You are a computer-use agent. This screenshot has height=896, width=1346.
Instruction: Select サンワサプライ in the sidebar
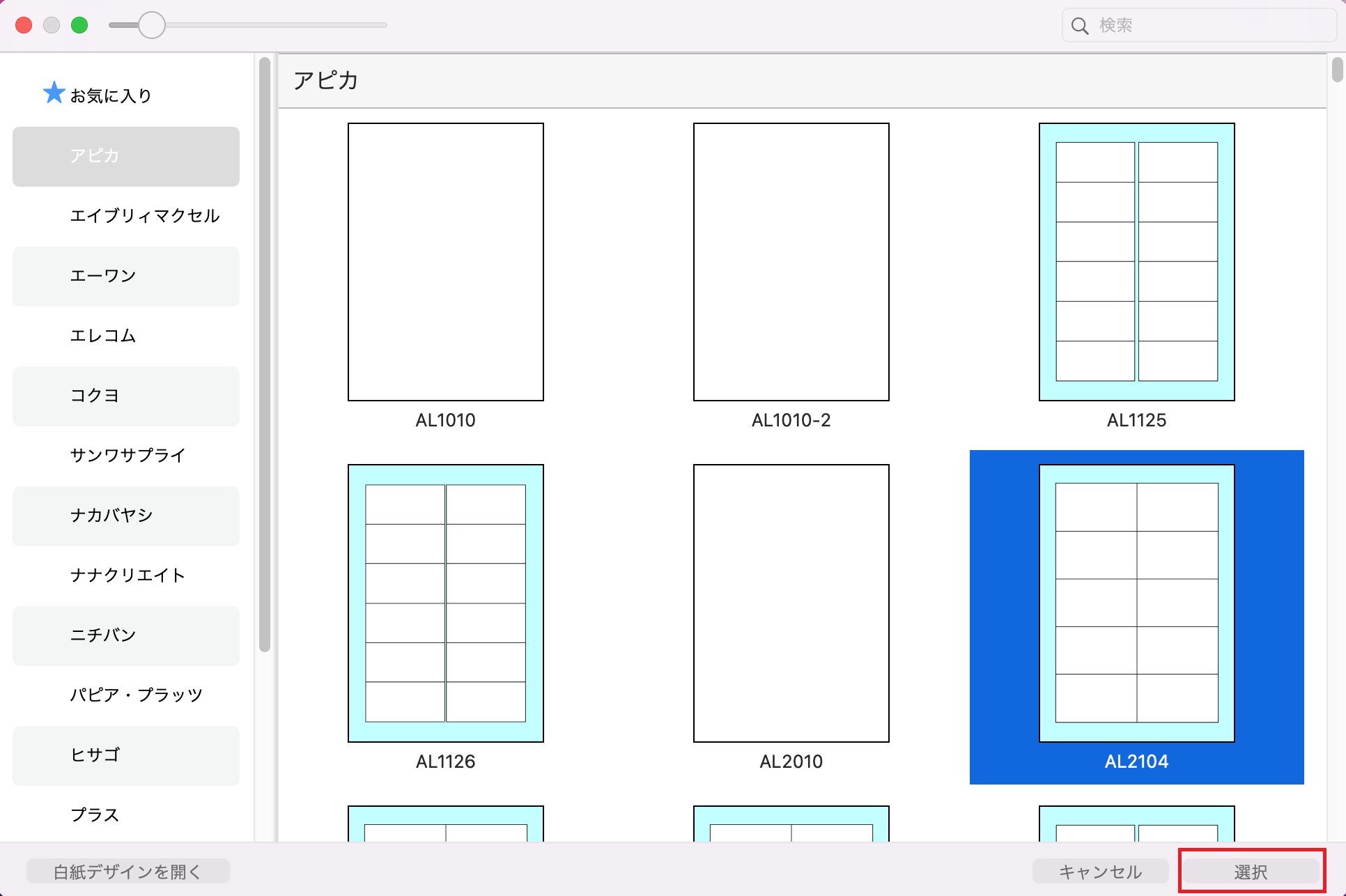coord(126,456)
